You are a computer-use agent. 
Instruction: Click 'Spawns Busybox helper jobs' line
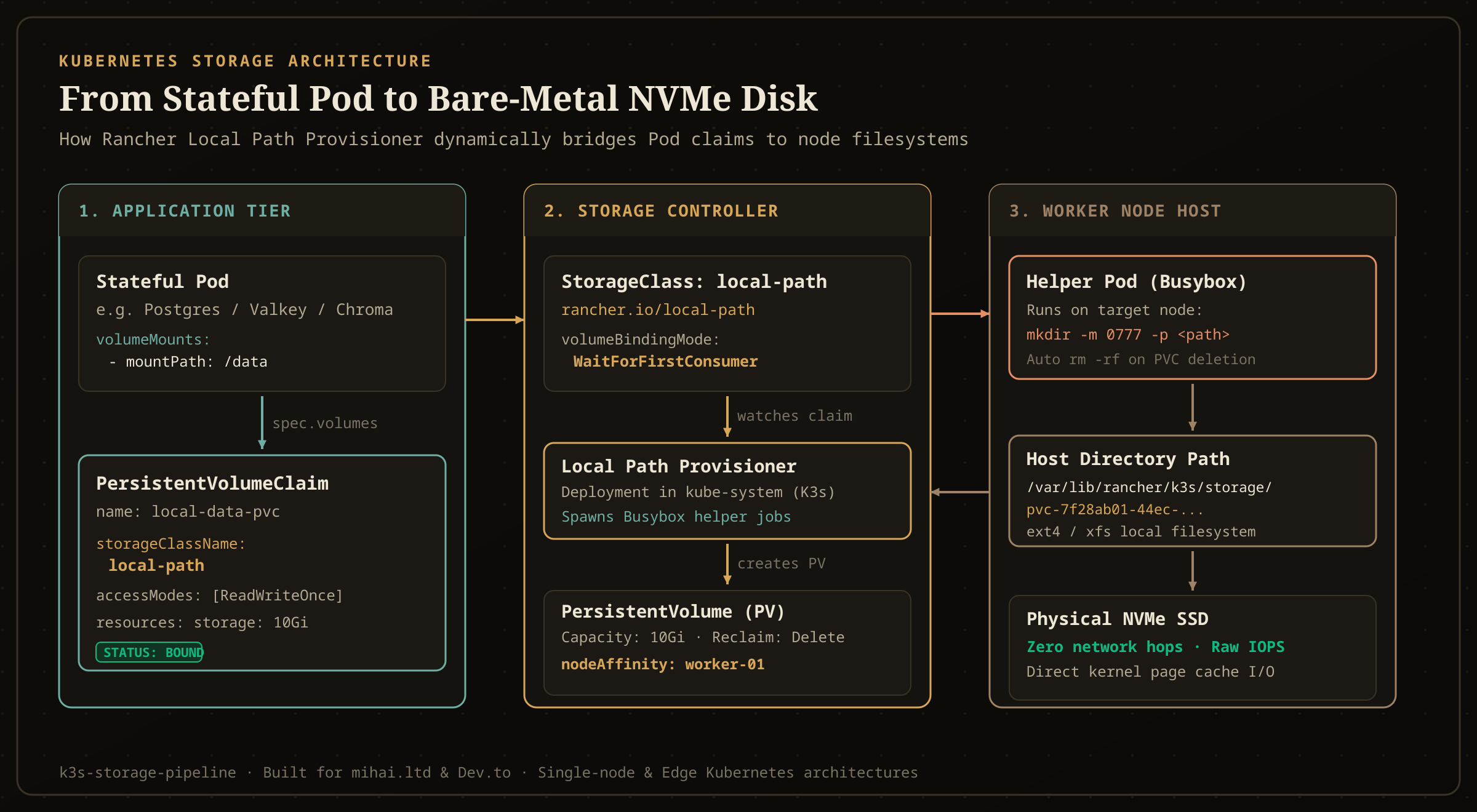click(676, 517)
